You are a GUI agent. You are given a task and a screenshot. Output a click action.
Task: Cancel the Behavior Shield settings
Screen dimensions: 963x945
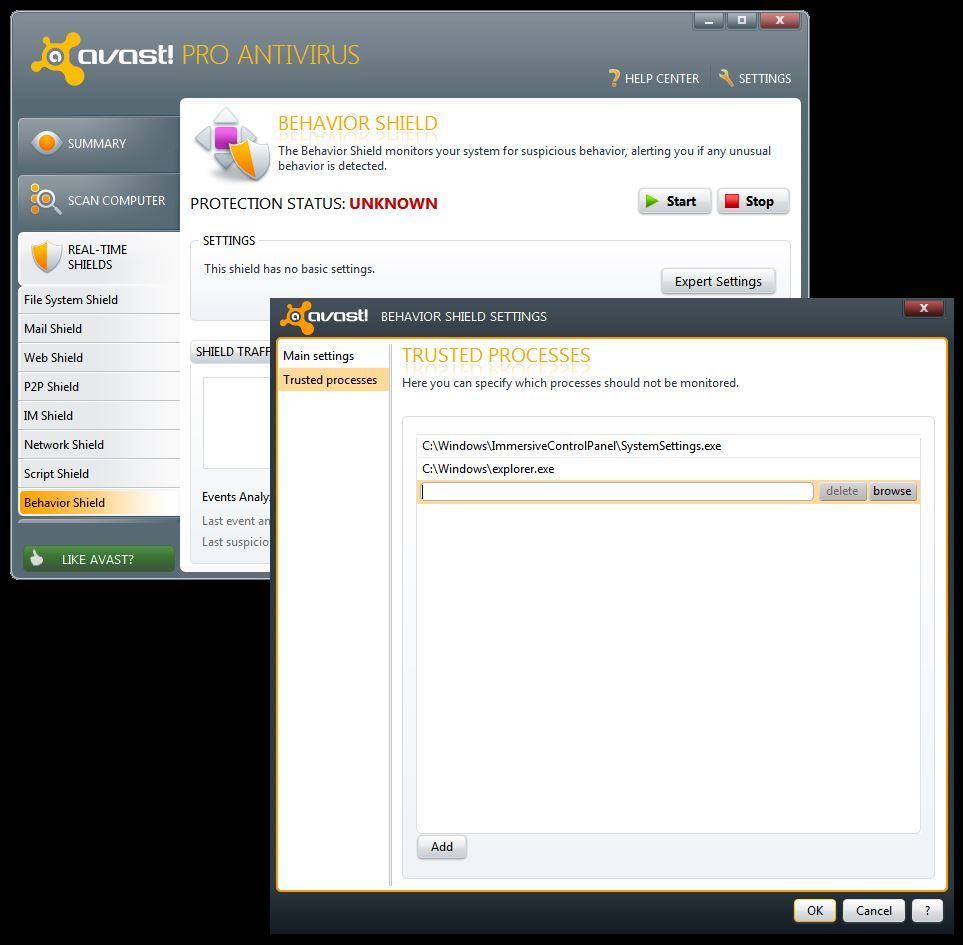873,911
